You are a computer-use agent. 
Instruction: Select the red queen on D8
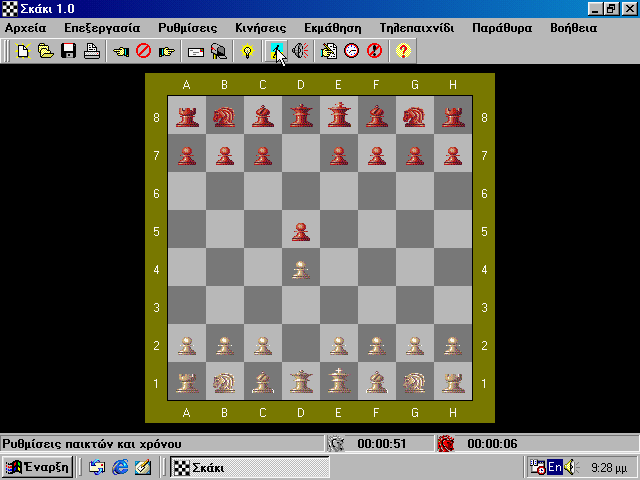point(301,116)
